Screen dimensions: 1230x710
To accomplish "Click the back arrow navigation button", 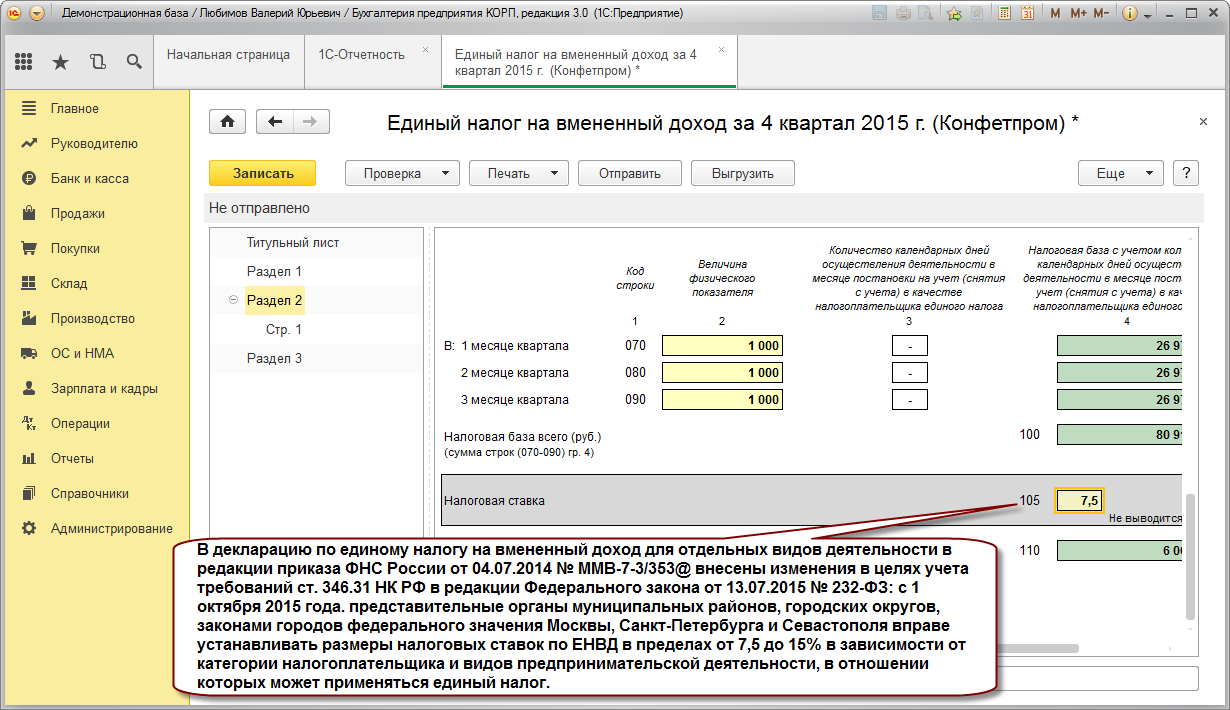I will (275, 121).
